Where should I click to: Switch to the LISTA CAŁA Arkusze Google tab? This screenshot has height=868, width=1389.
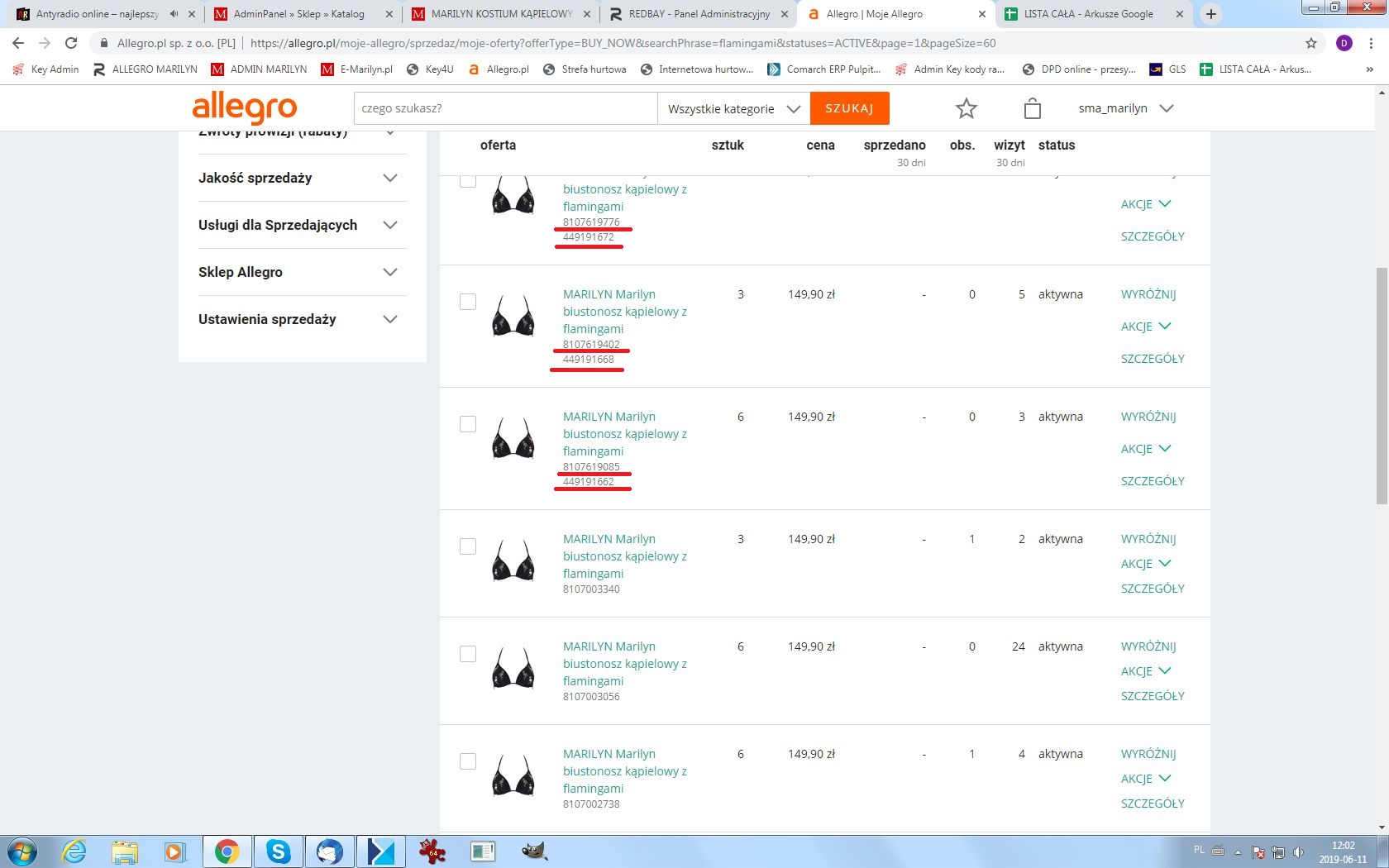click(1088, 14)
